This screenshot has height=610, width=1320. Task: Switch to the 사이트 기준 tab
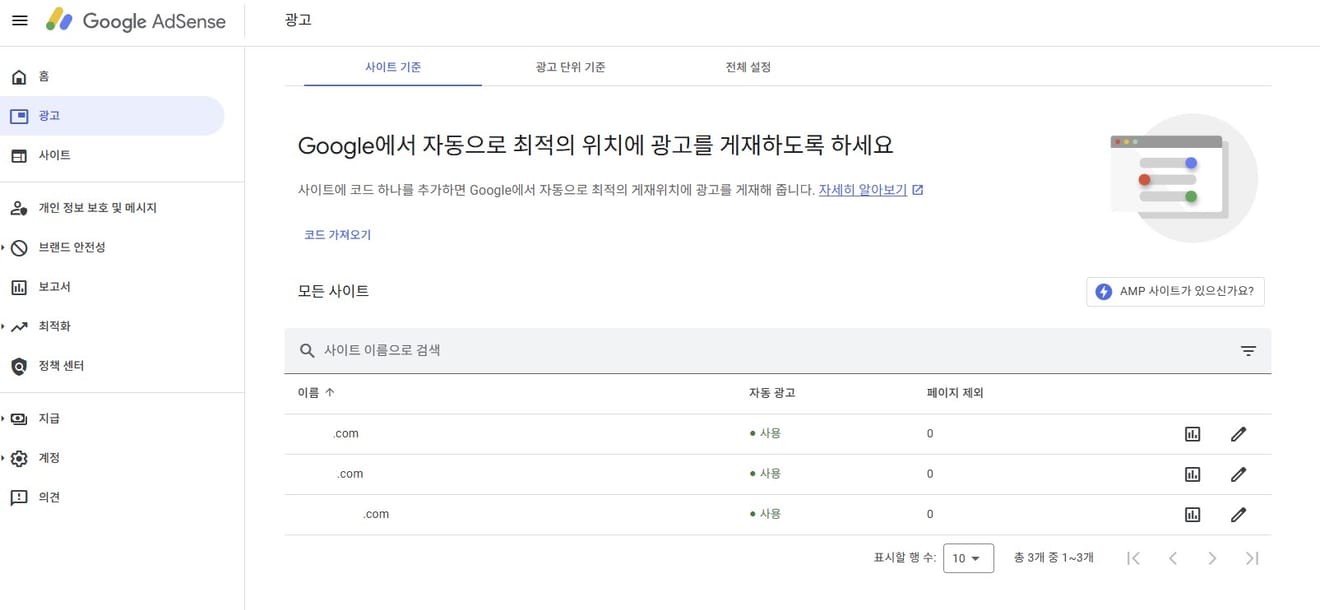pyautogui.click(x=393, y=67)
